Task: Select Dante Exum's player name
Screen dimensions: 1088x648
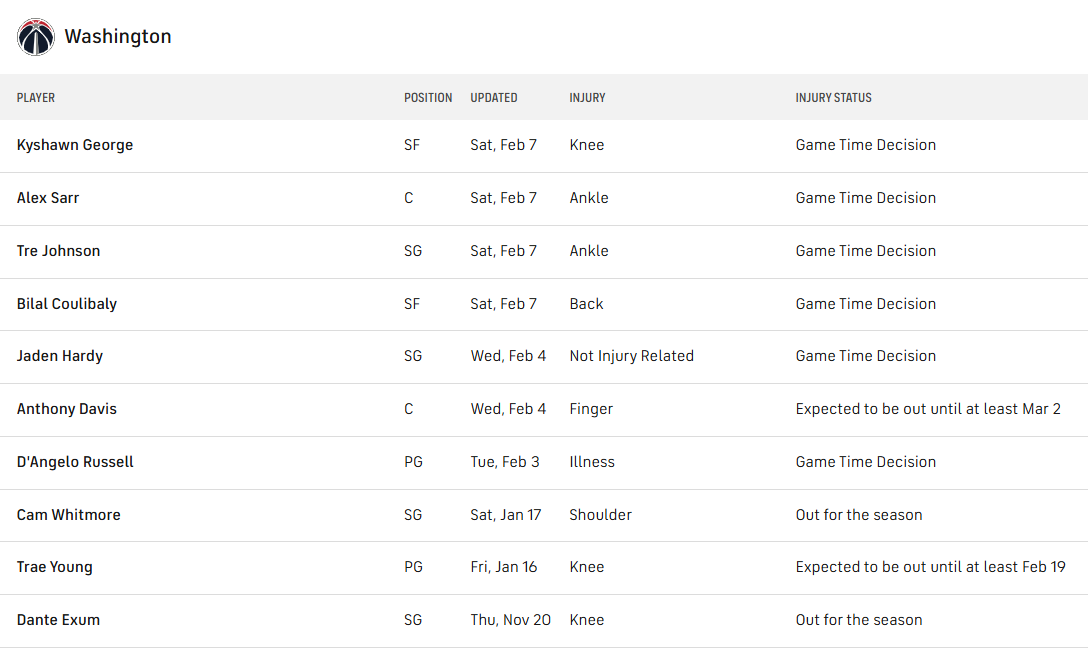Action: pos(58,620)
